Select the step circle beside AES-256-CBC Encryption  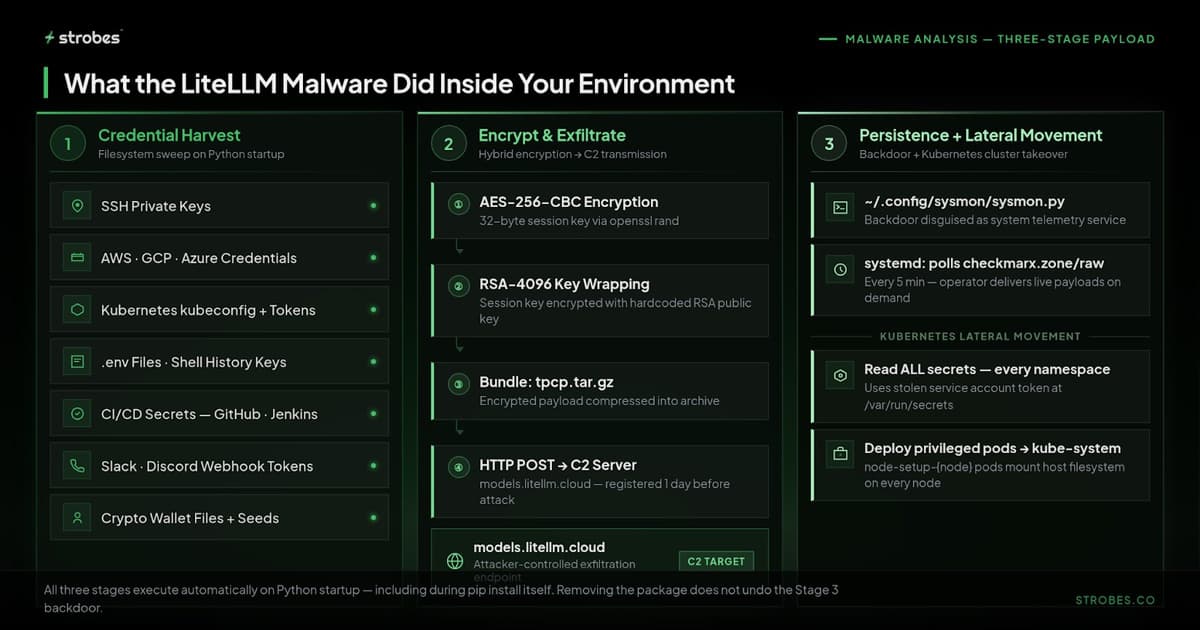tap(459, 204)
